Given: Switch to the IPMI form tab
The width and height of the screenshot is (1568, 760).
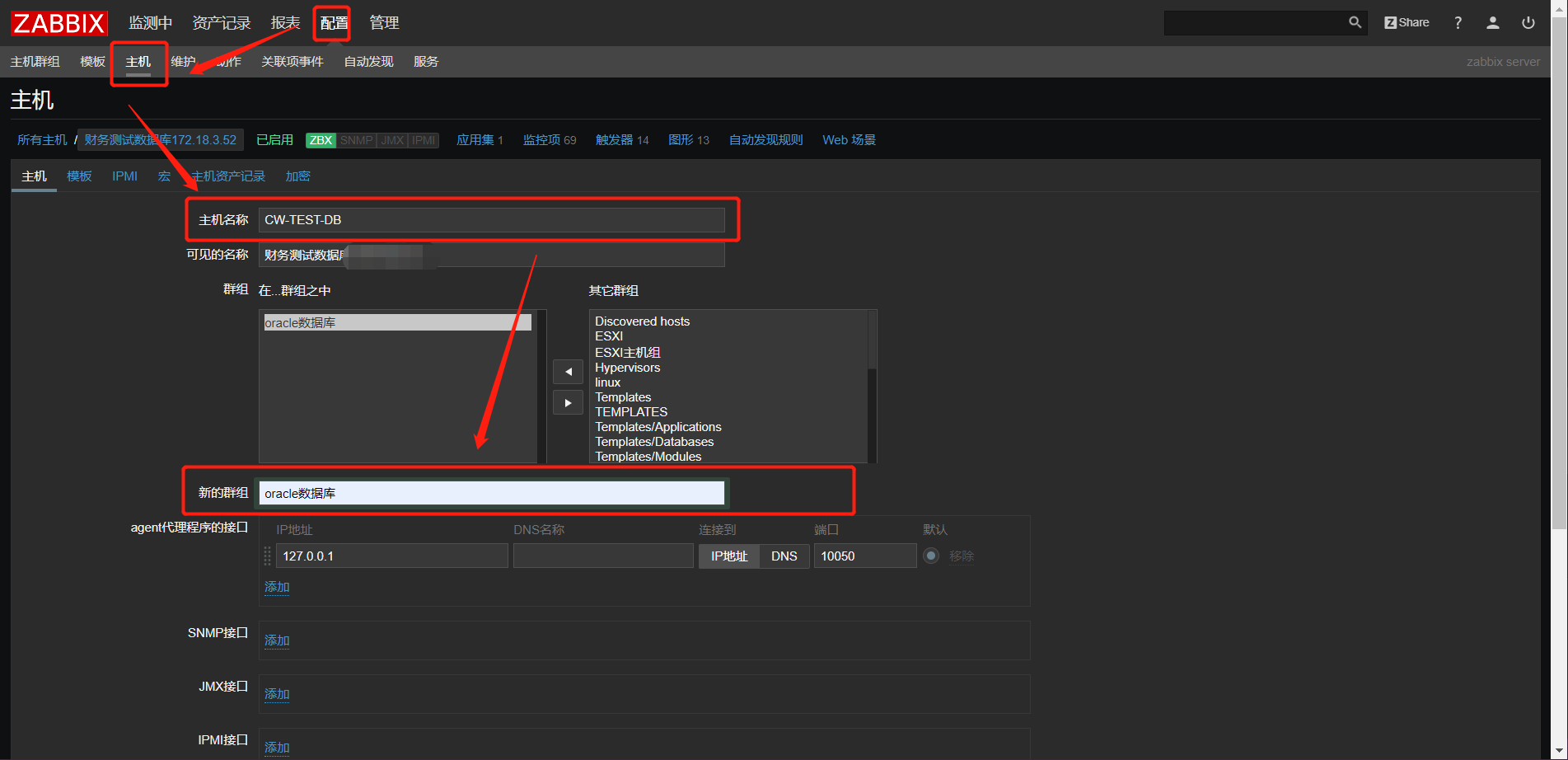Looking at the screenshot, I should point(124,176).
